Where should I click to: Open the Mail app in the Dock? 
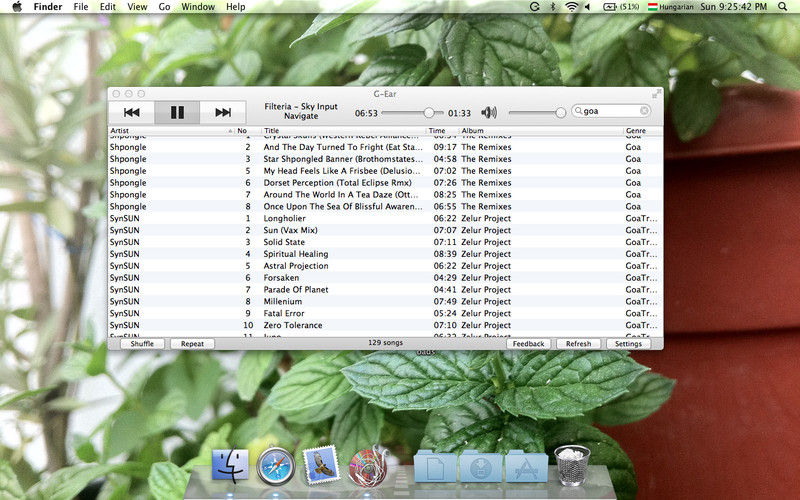[321, 464]
